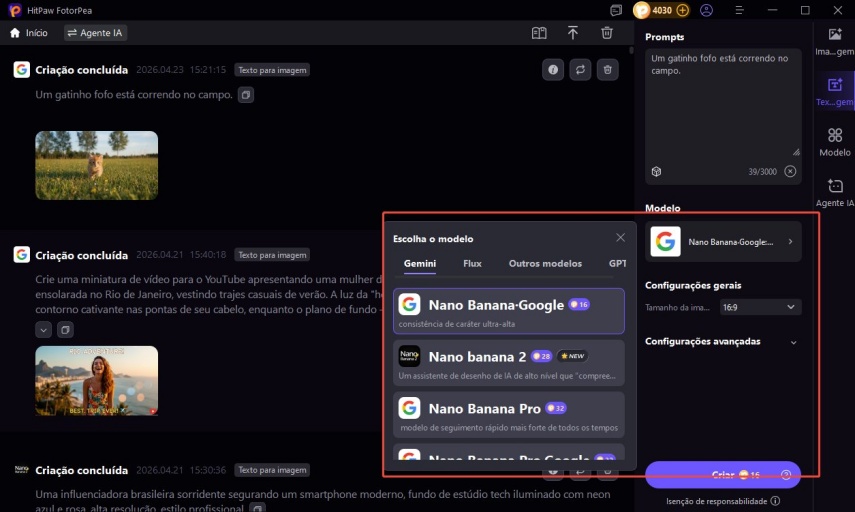Clear the prompt with the X icon

click(790, 171)
